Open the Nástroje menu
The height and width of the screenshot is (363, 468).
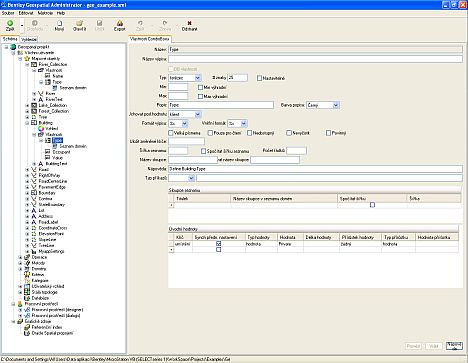point(45,13)
